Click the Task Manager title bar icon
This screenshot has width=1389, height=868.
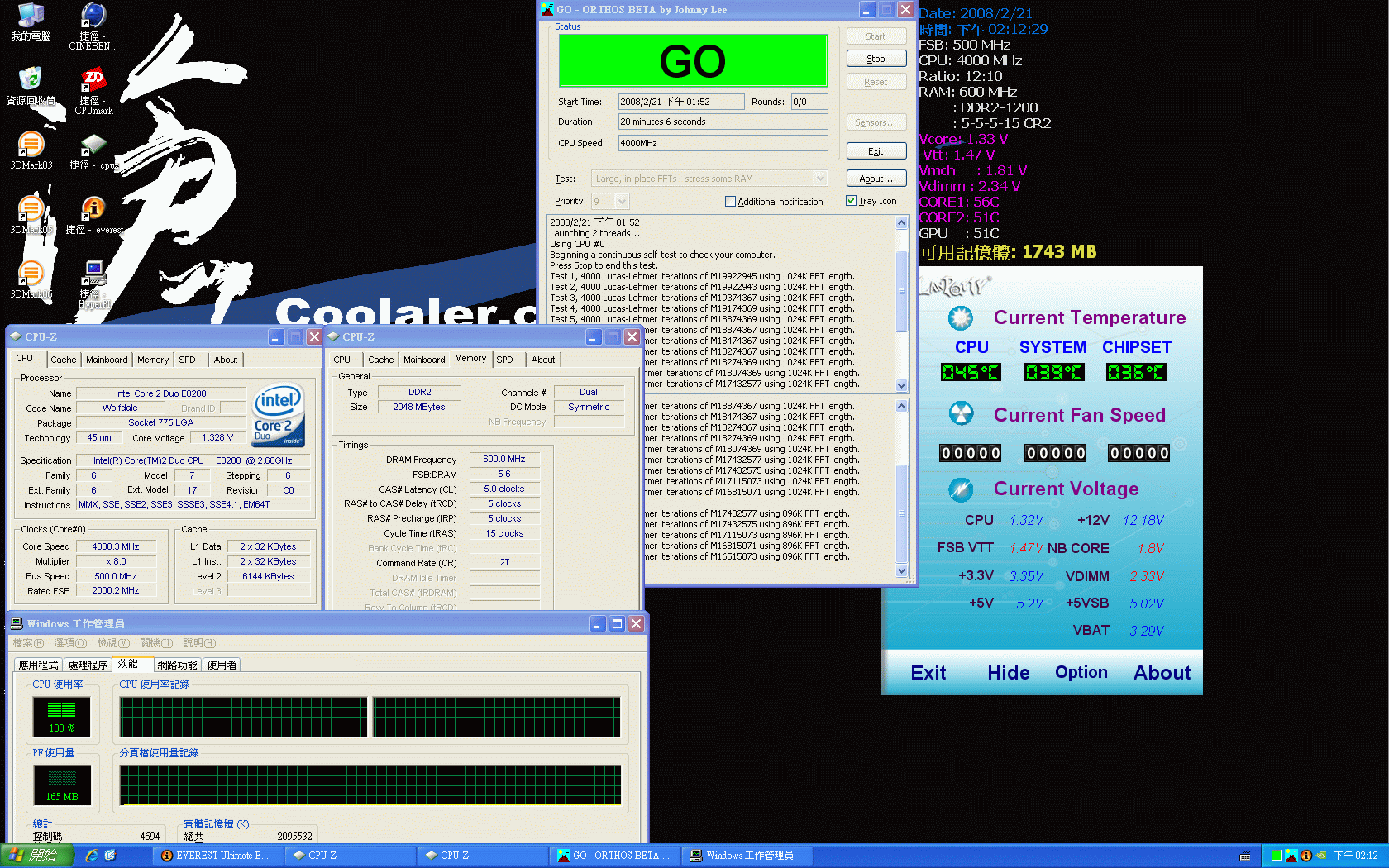point(17,623)
